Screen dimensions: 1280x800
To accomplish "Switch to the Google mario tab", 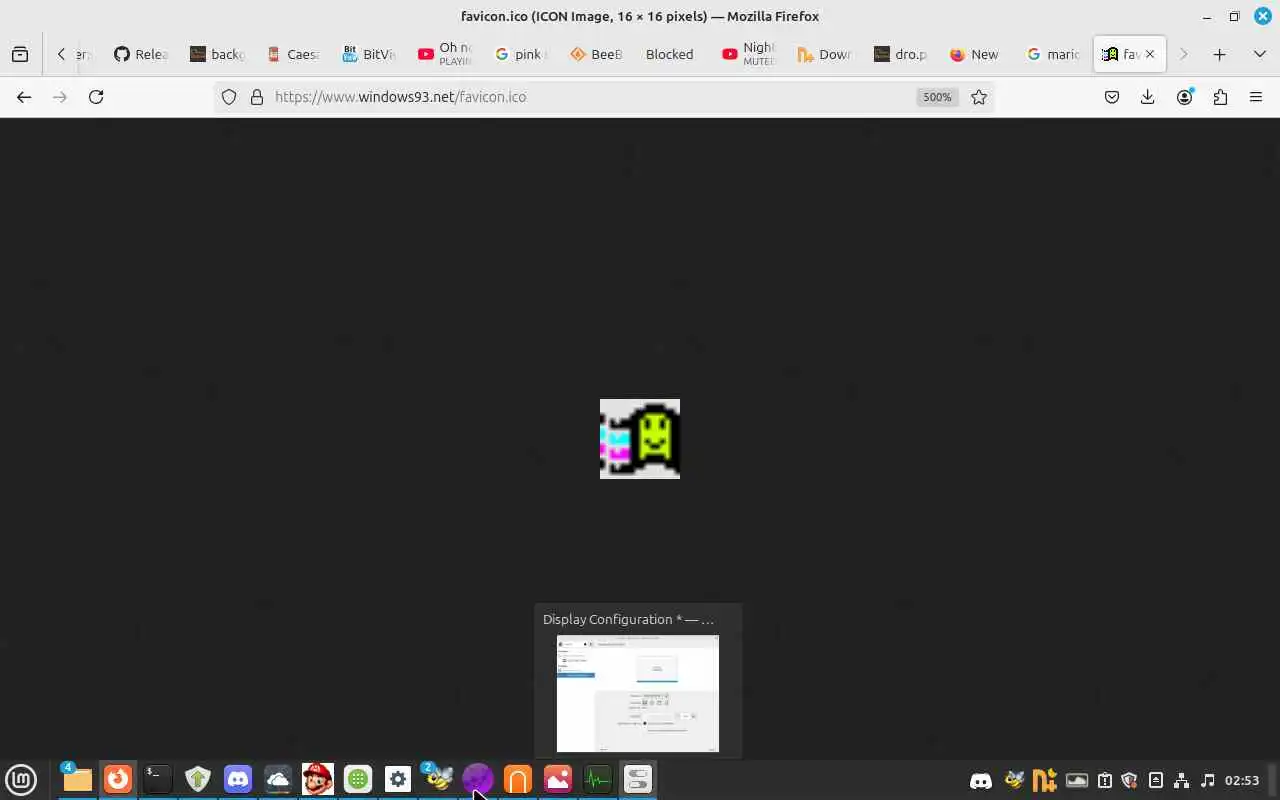I will (1053, 54).
